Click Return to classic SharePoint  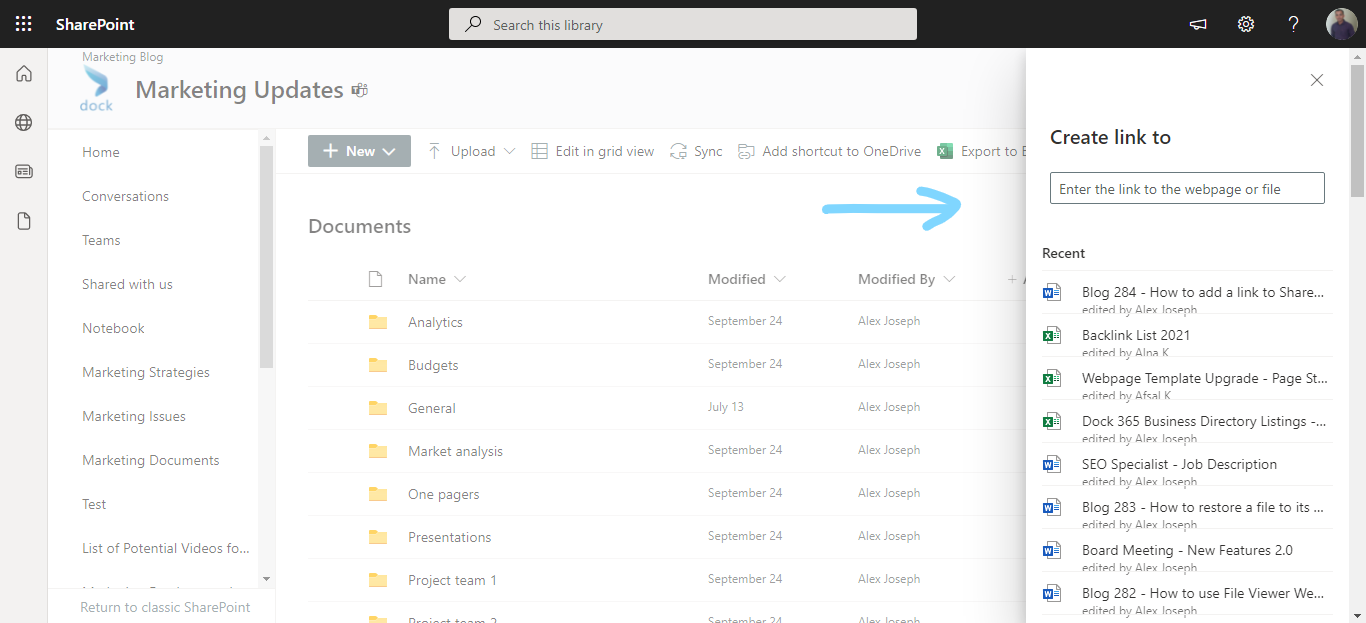pos(165,607)
